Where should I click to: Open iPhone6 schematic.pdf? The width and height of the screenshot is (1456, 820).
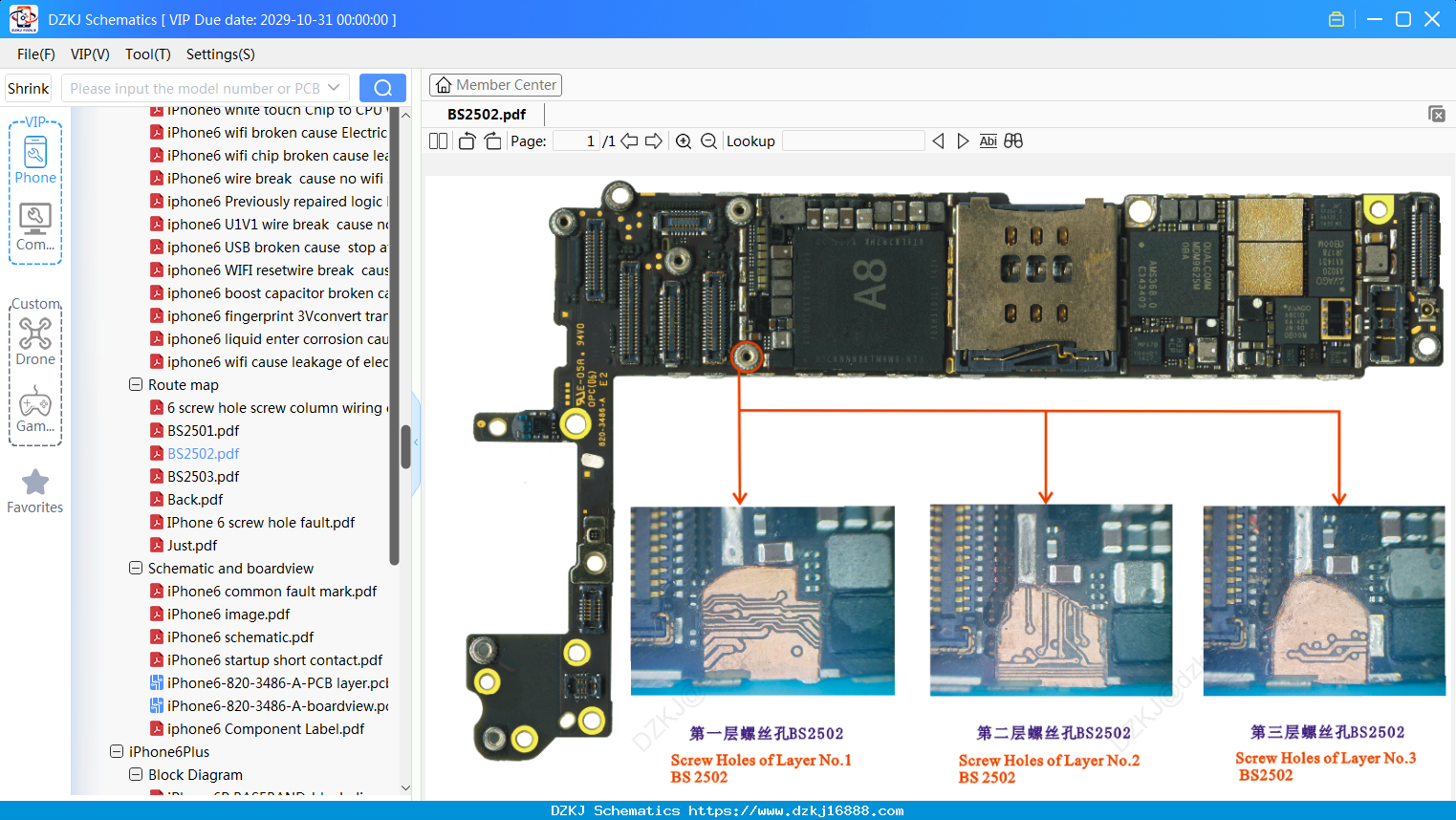tap(240, 637)
